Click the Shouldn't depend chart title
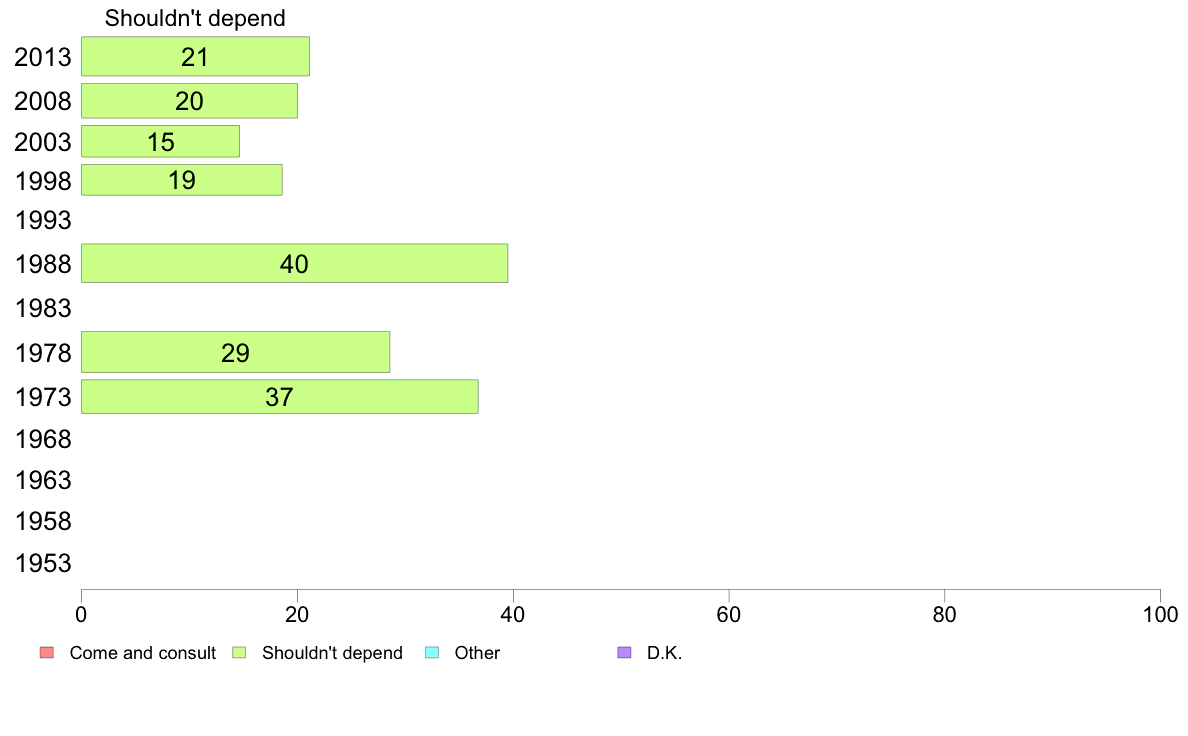The image size is (1188, 736). (x=195, y=18)
